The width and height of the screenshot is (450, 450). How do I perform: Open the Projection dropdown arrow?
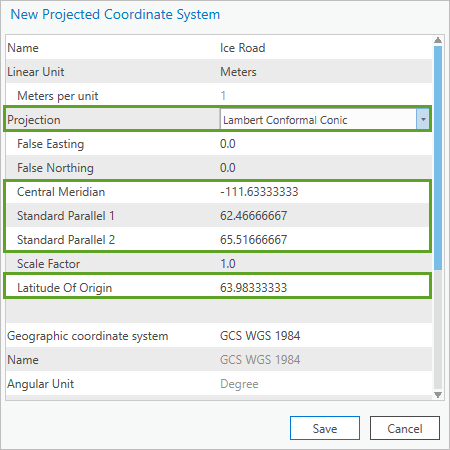click(x=423, y=119)
